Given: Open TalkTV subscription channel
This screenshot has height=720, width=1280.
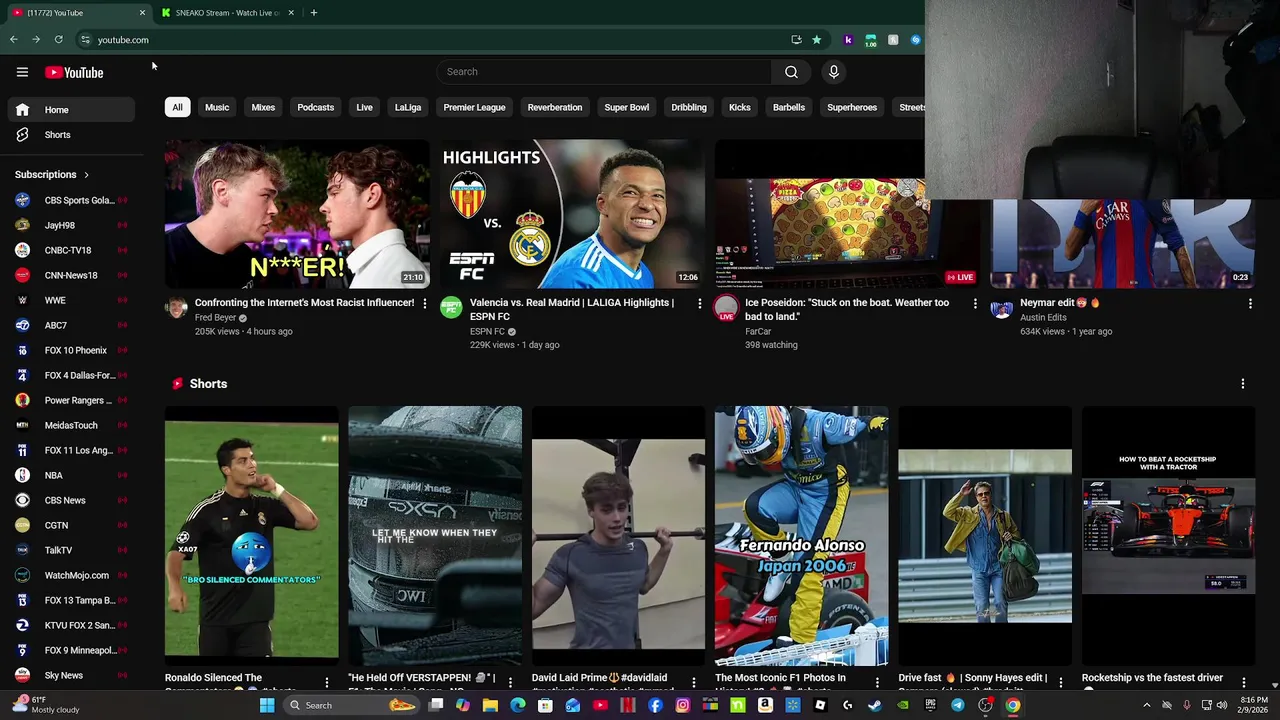Looking at the screenshot, I should pos(71,550).
